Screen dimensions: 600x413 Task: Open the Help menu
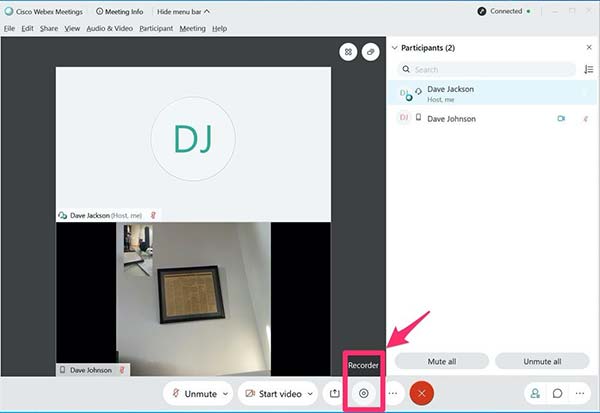tap(220, 28)
